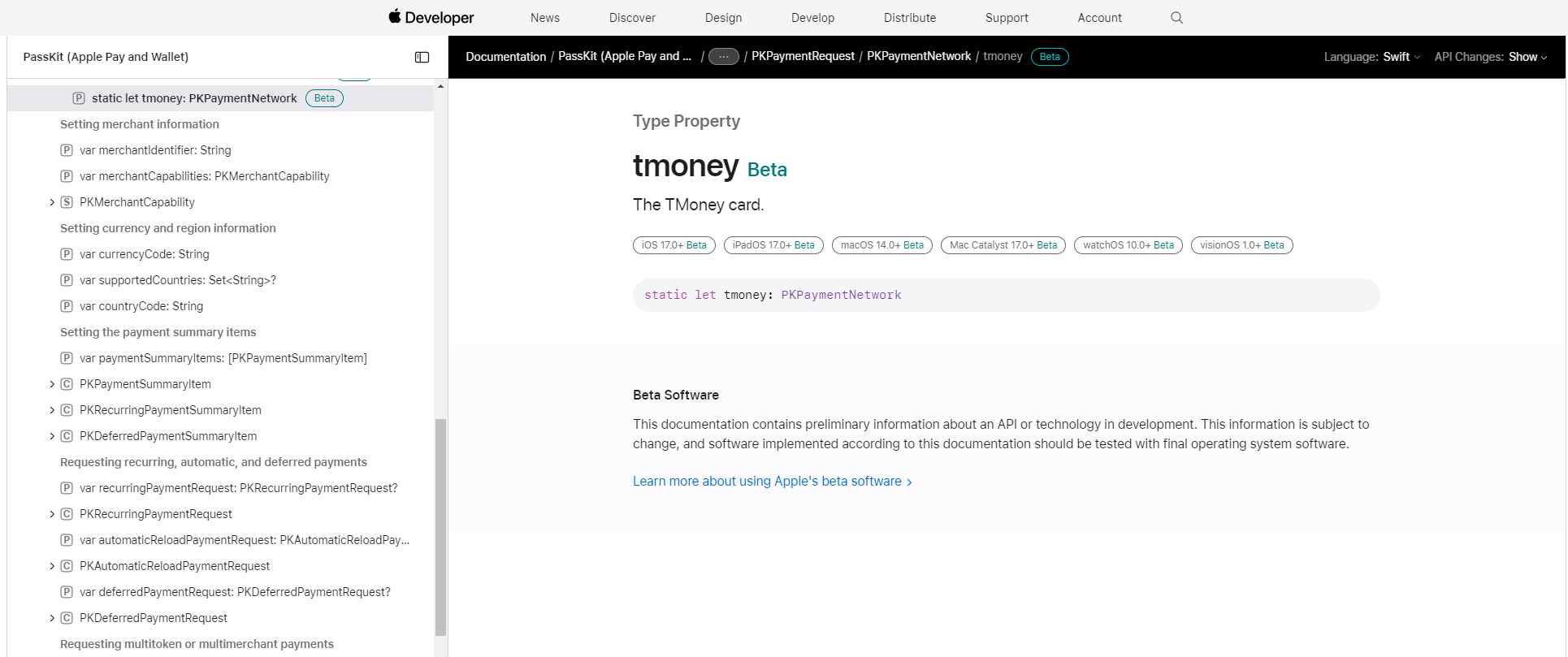Screen dimensions: 1568x657
Task: Click property icon beside countryCode
Action: (67, 306)
